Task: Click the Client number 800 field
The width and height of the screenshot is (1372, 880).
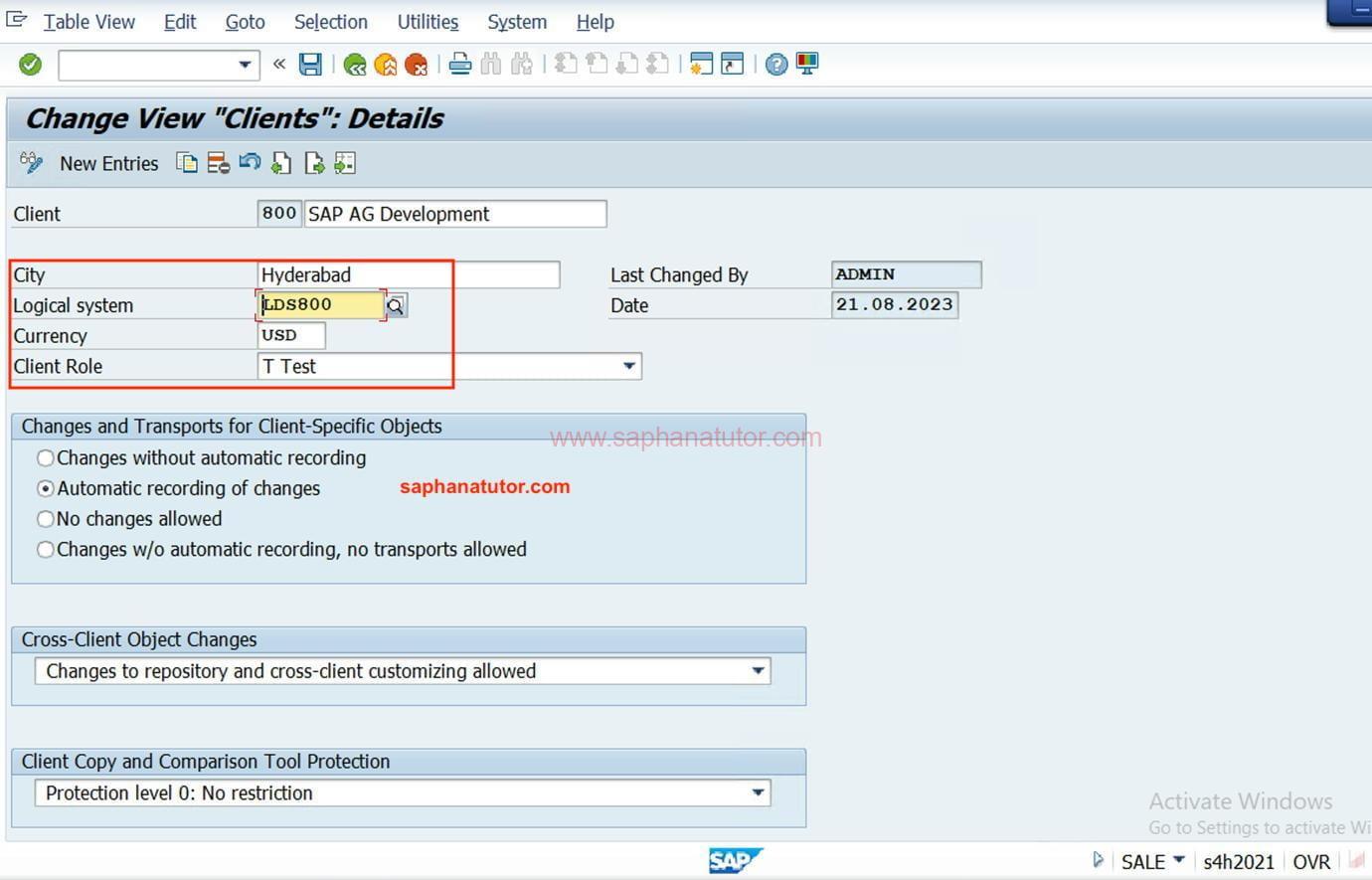Action: click(x=279, y=213)
